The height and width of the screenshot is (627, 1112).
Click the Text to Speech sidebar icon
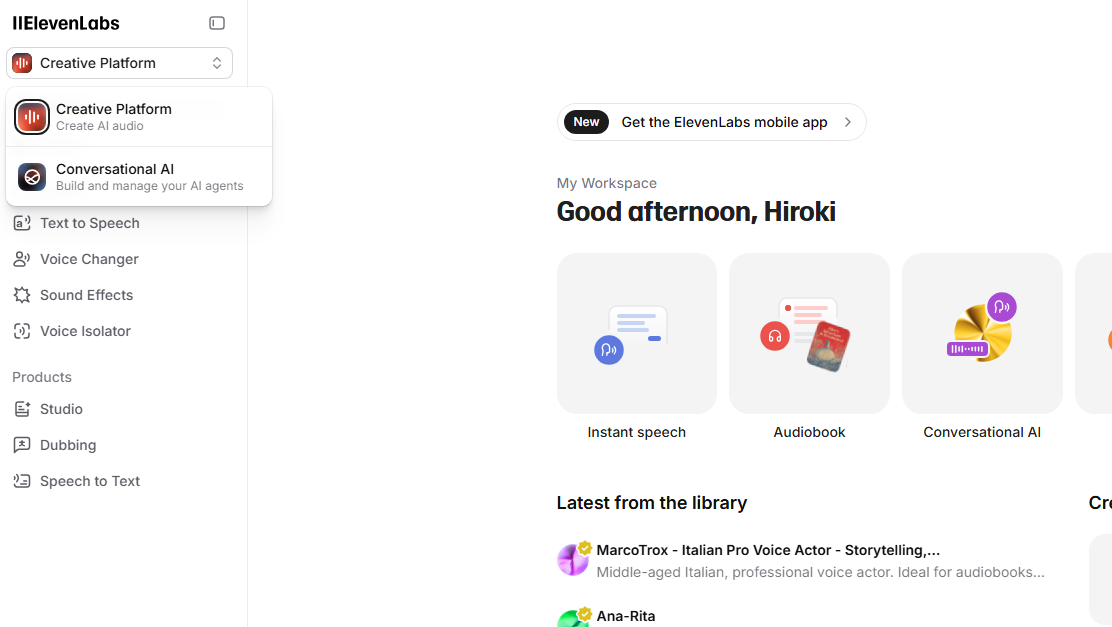tap(22, 223)
